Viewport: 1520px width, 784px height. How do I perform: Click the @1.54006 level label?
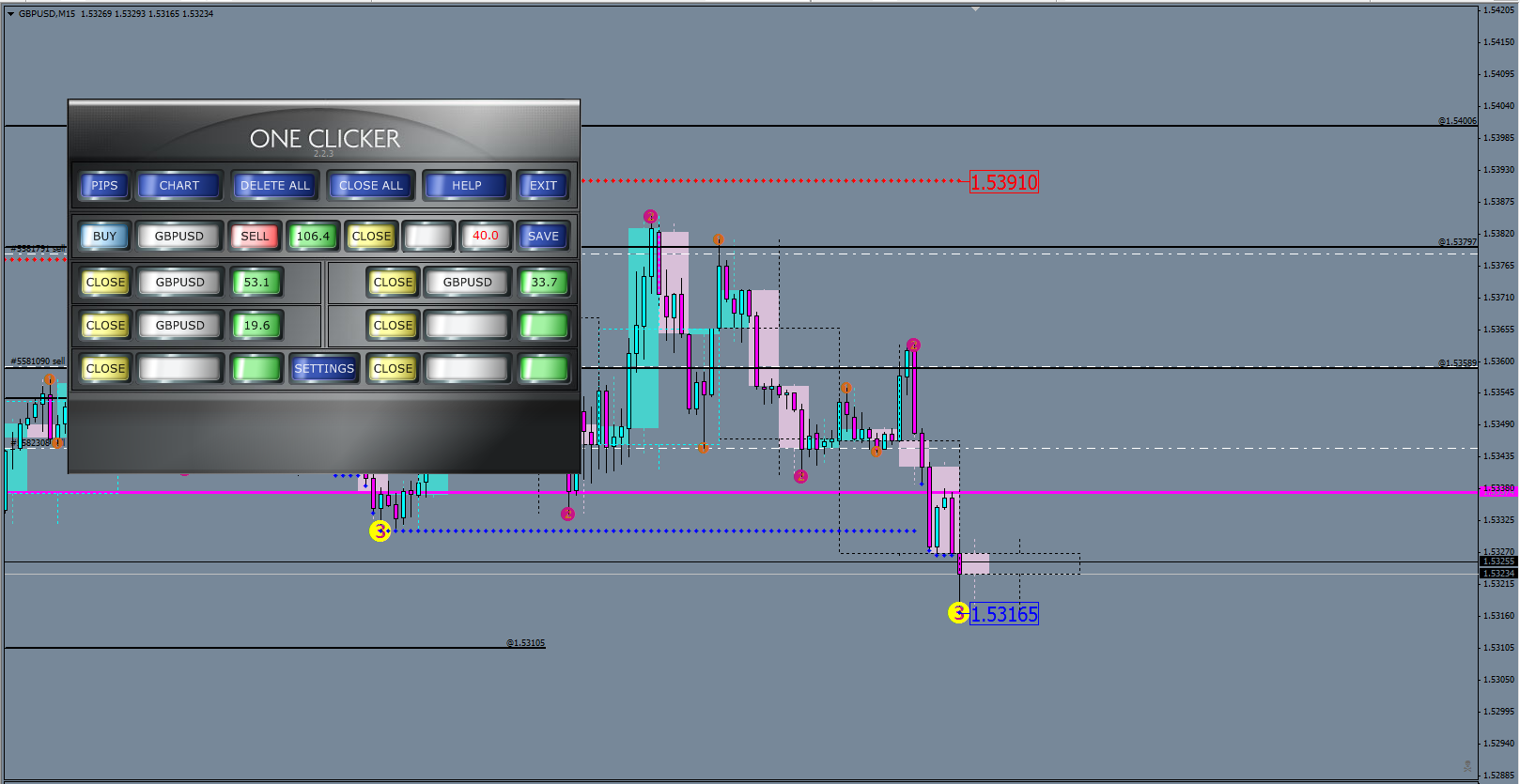(x=1457, y=121)
